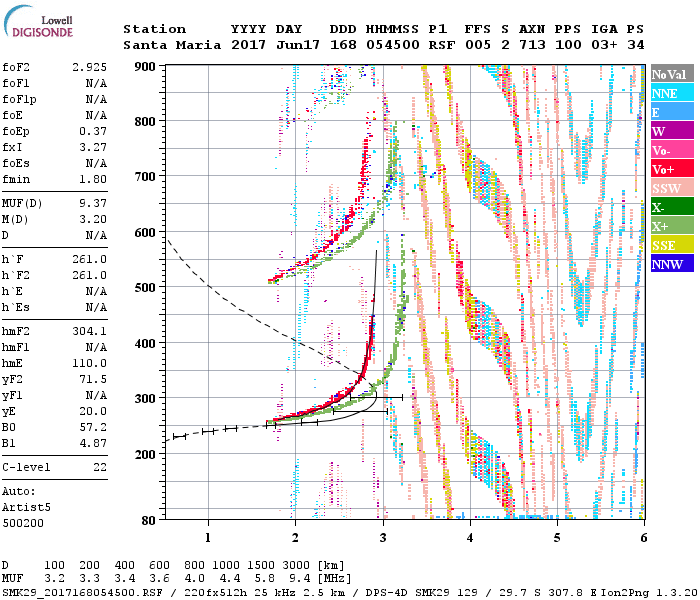Click the Lowell Digisonde logo
The width and height of the screenshot is (700, 600).
[x=38, y=22]
